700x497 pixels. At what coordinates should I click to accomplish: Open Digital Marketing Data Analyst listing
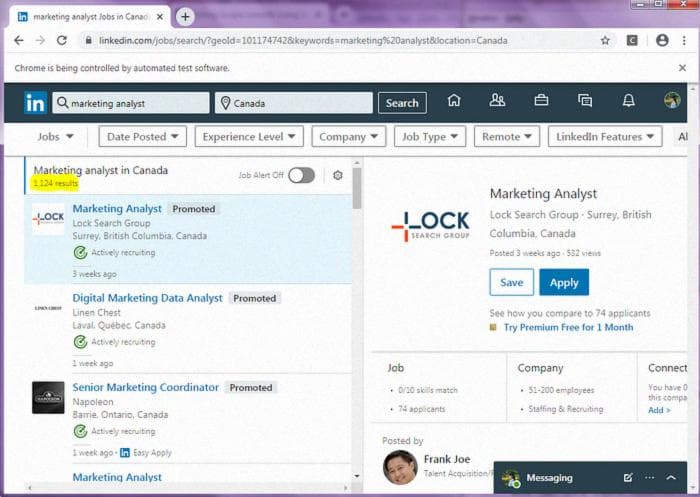tap(147, 298)
